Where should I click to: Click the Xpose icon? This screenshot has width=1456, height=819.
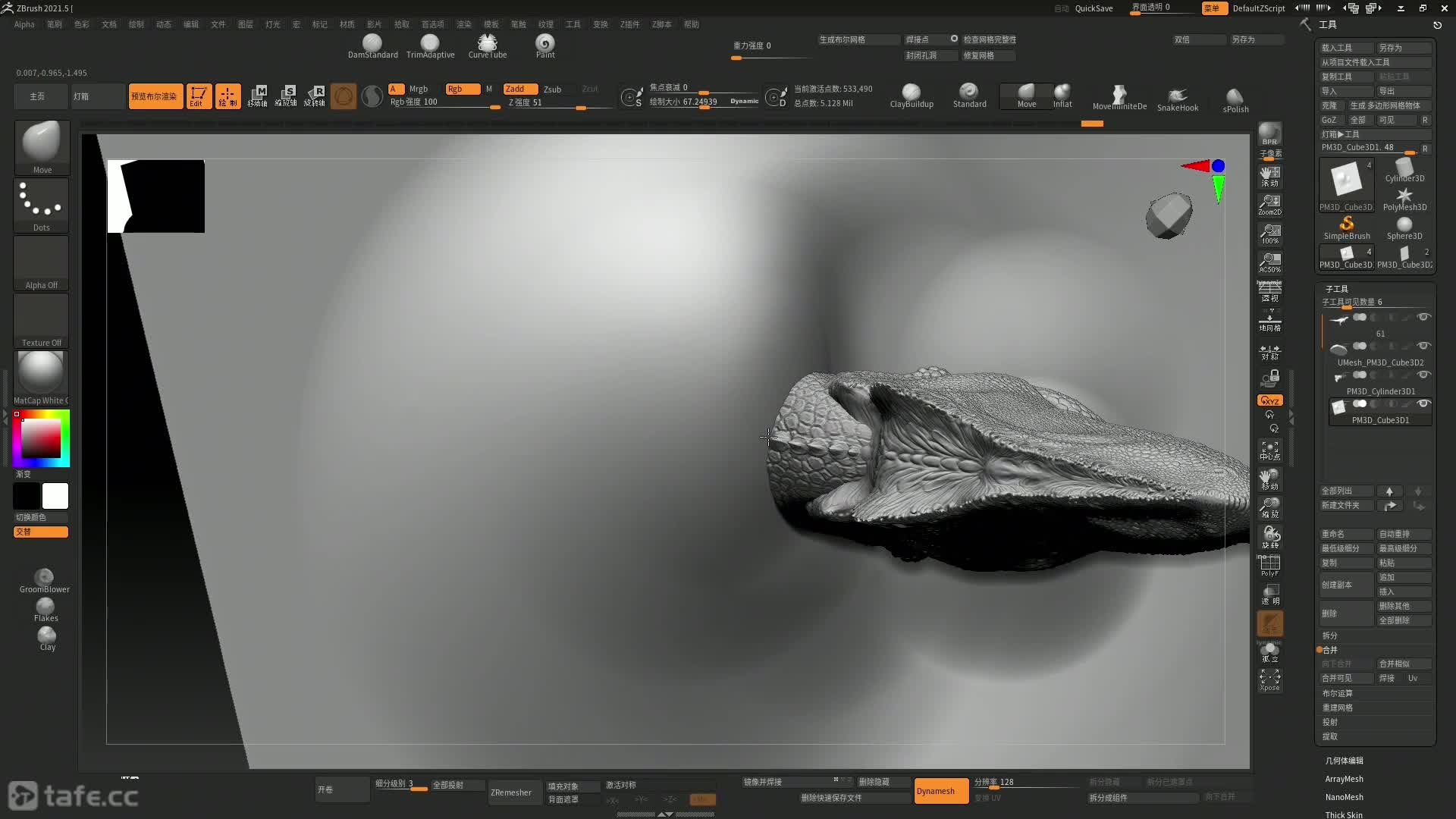point(1269,680)
